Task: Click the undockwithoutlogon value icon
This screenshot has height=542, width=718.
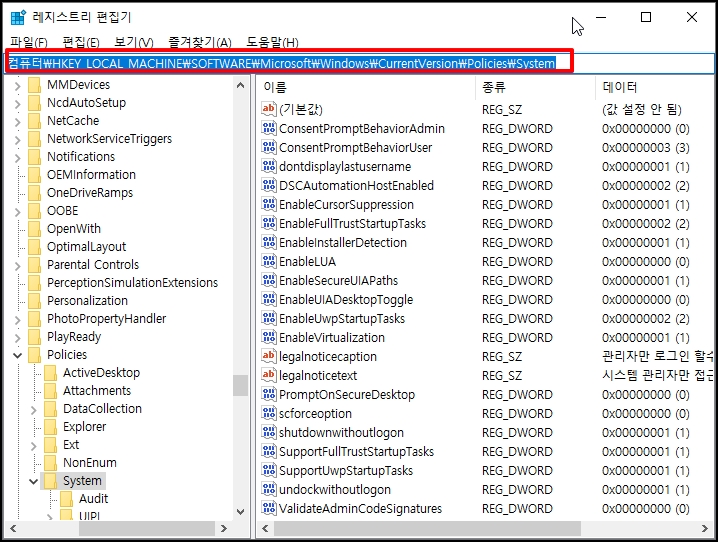Action: pyautogui.click(x=269, y=489)
